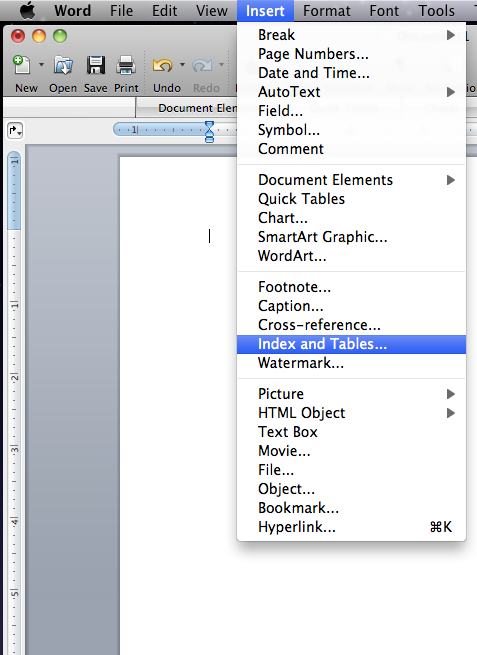Click the New document icon
The image size is (477, 655).
(22, 65)
